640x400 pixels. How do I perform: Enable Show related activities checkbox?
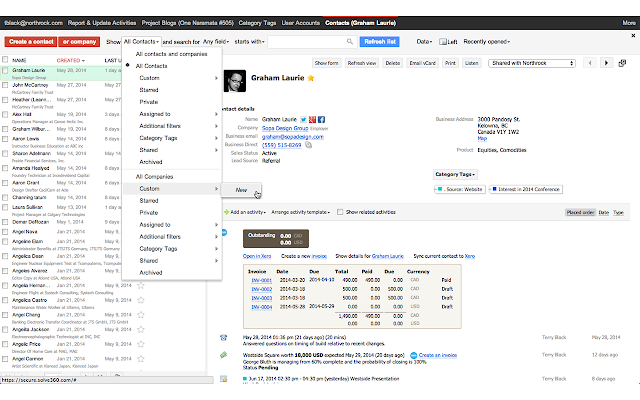point(340,212)
